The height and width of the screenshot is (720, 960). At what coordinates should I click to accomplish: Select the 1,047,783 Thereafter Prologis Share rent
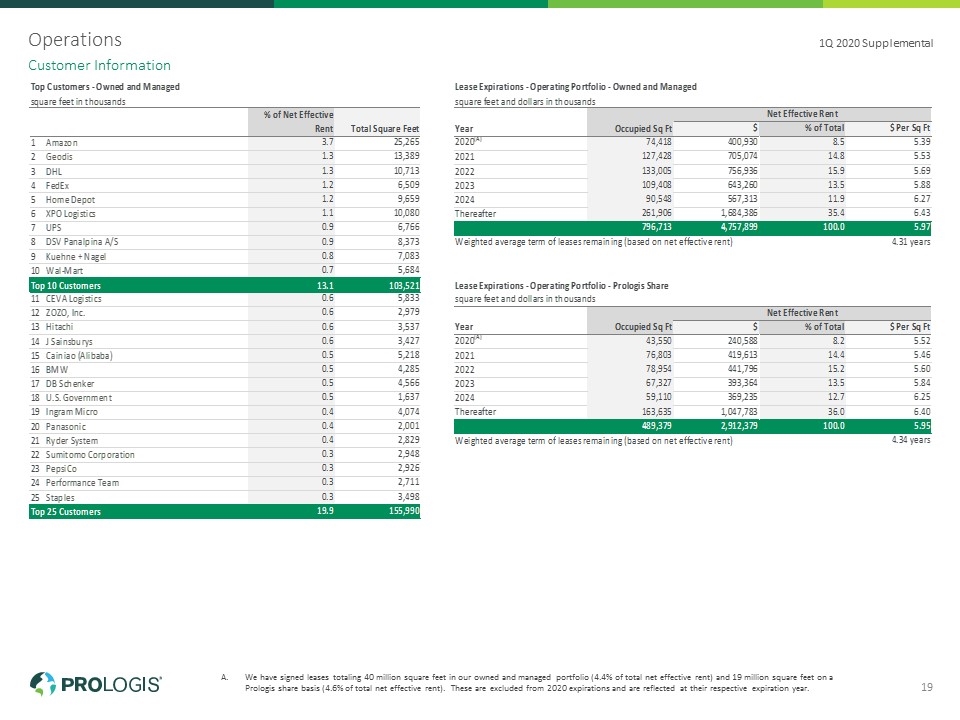739,412
